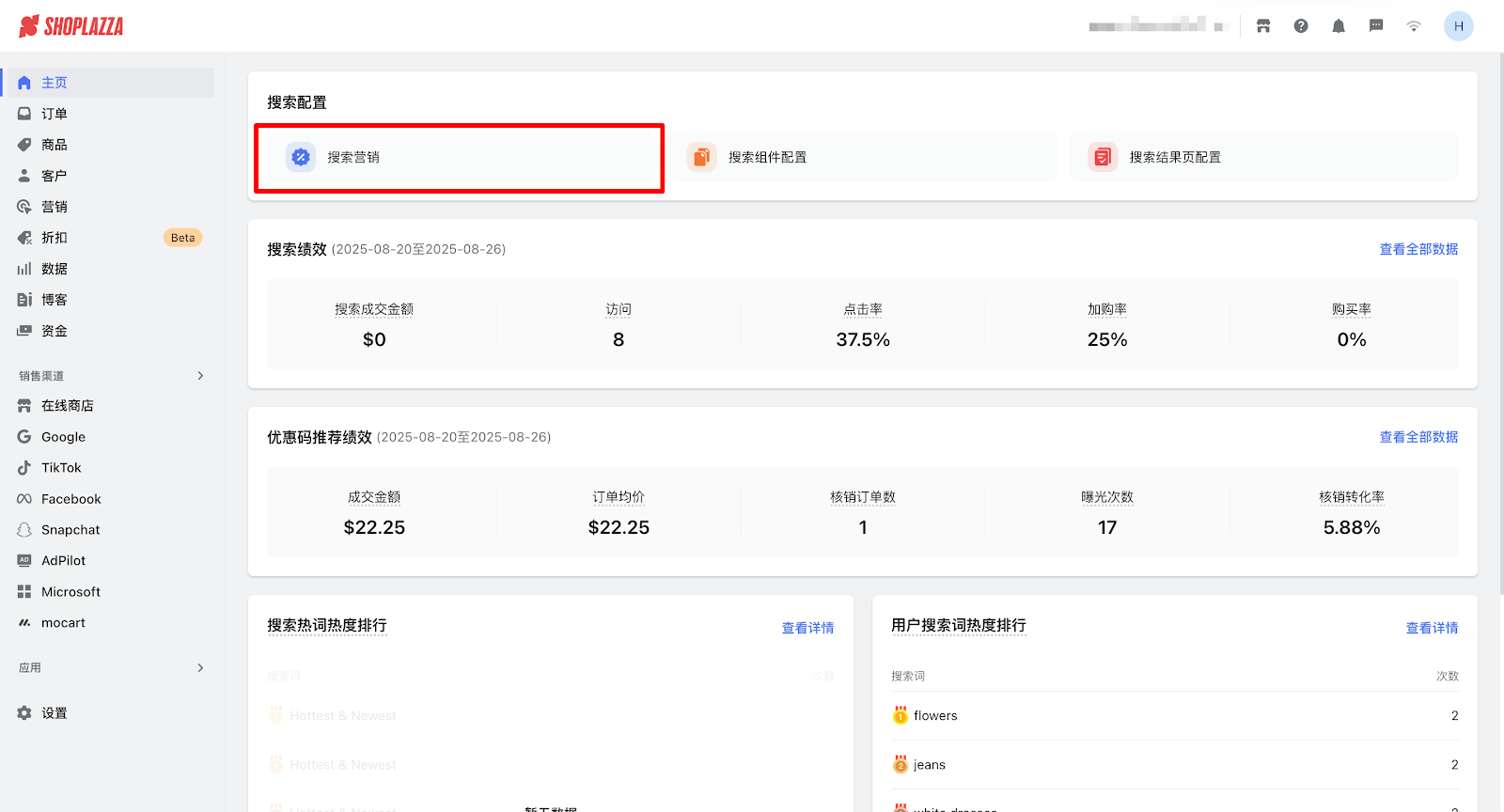Viewport: 1504px width, 812px height.
Task: Open the H user avatar menu
Action: click(1459, 26)
